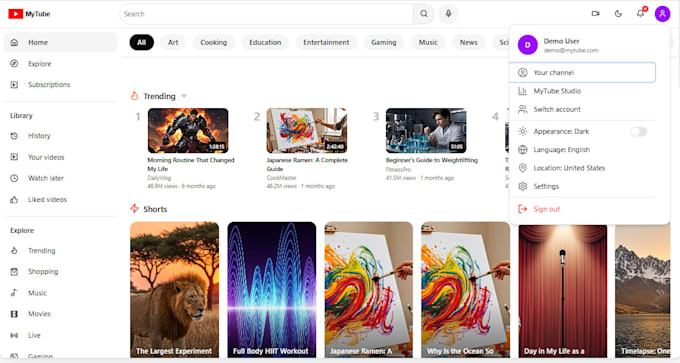Click FitnessPro channel name
The image size is (680, 363).
click(x=398, y=170)
